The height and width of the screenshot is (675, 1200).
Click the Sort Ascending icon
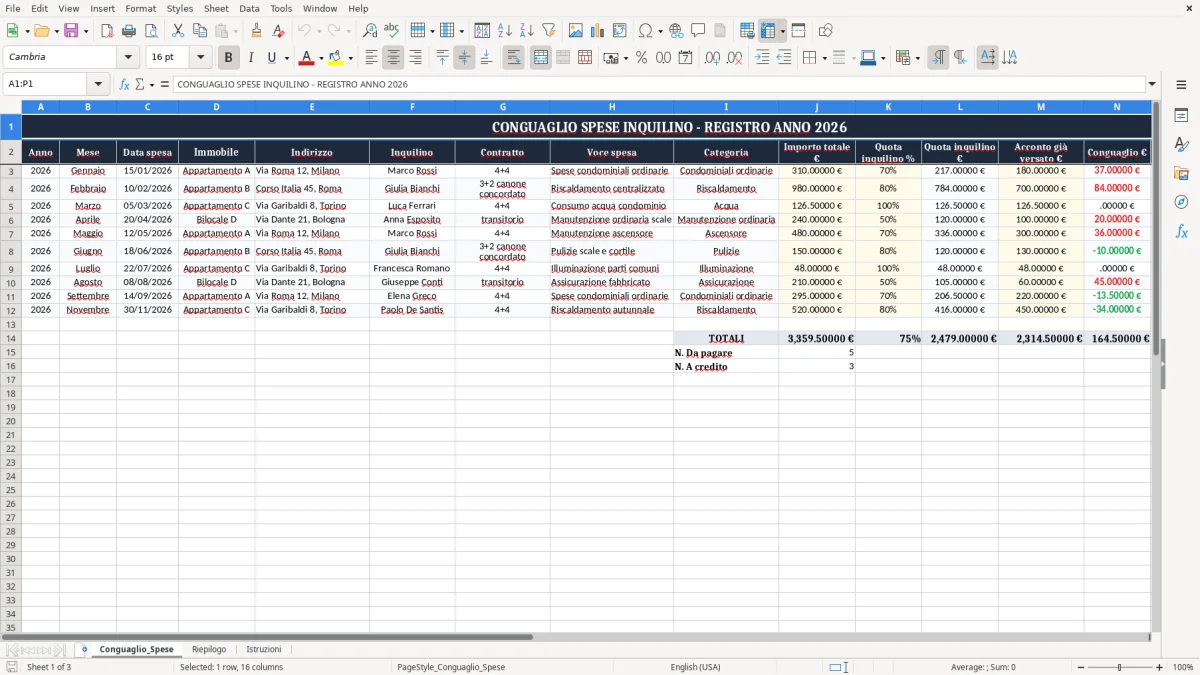tap(505, 31)
